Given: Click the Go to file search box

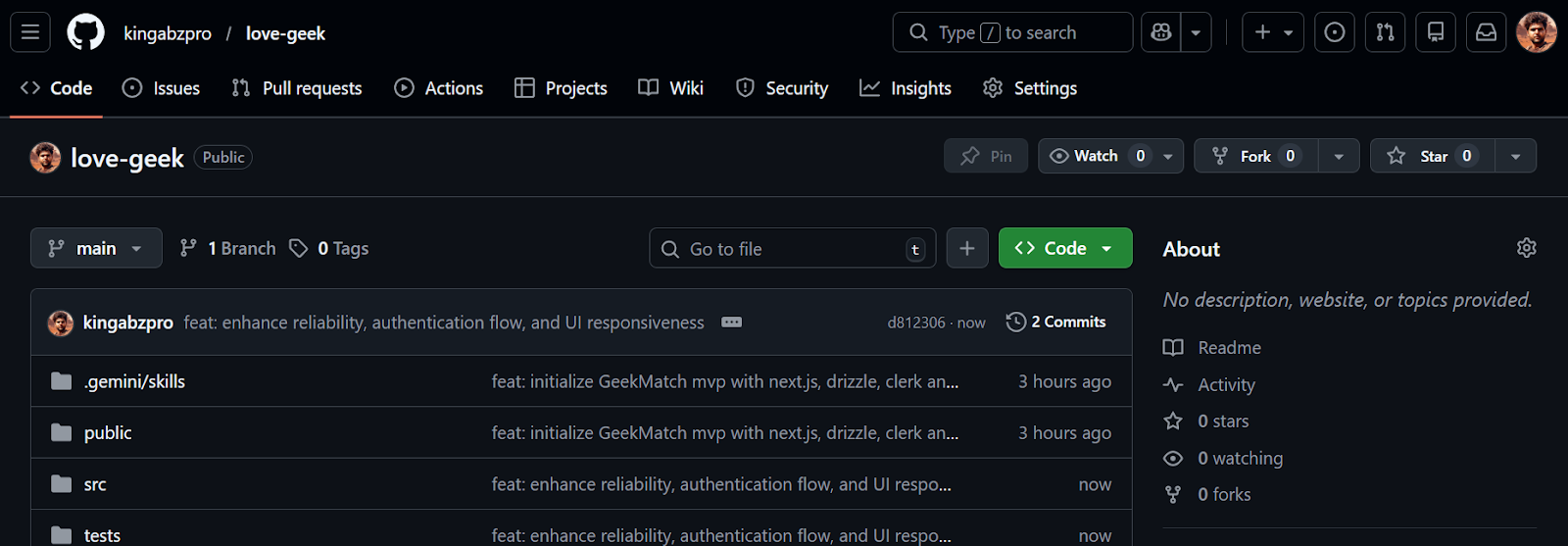Looking at the screenshot, I should [x=792, y=248].
